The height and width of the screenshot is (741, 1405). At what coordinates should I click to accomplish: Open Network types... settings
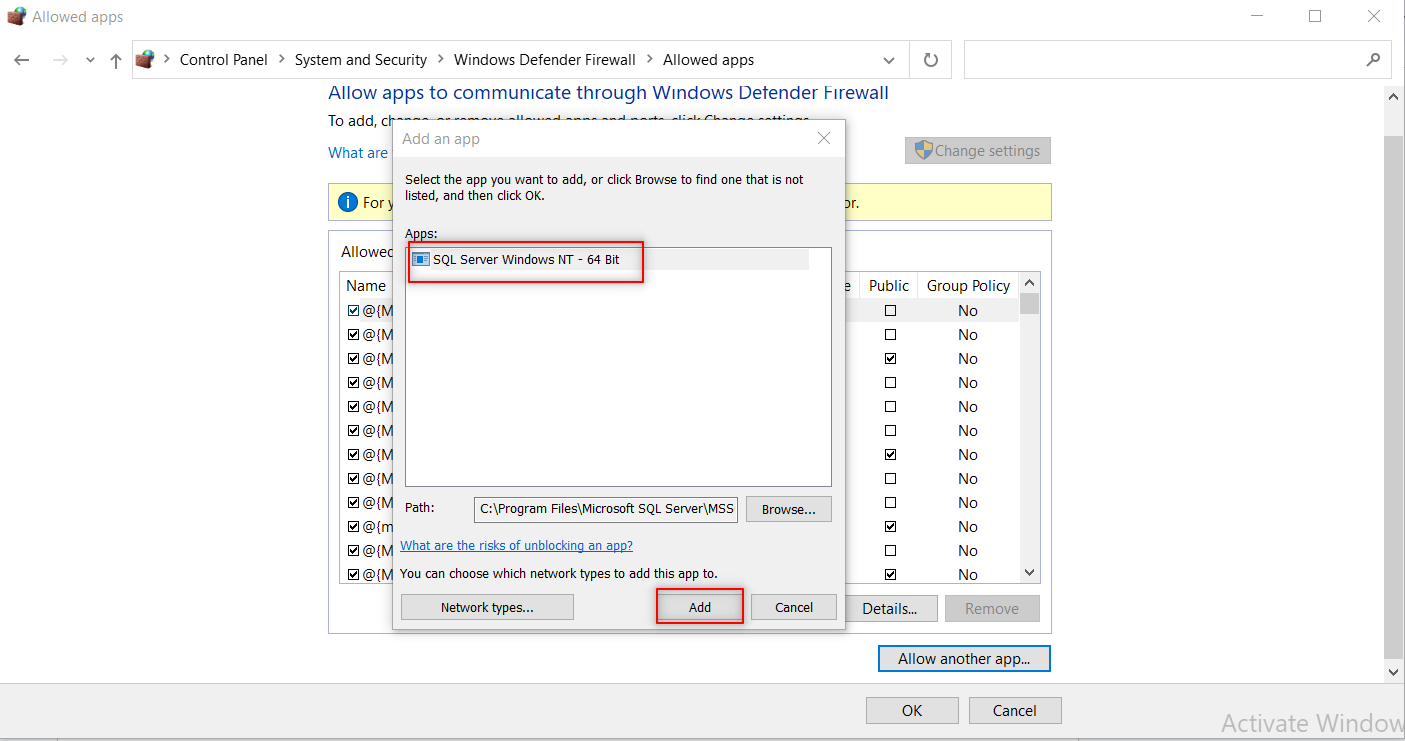pos(487,607)
